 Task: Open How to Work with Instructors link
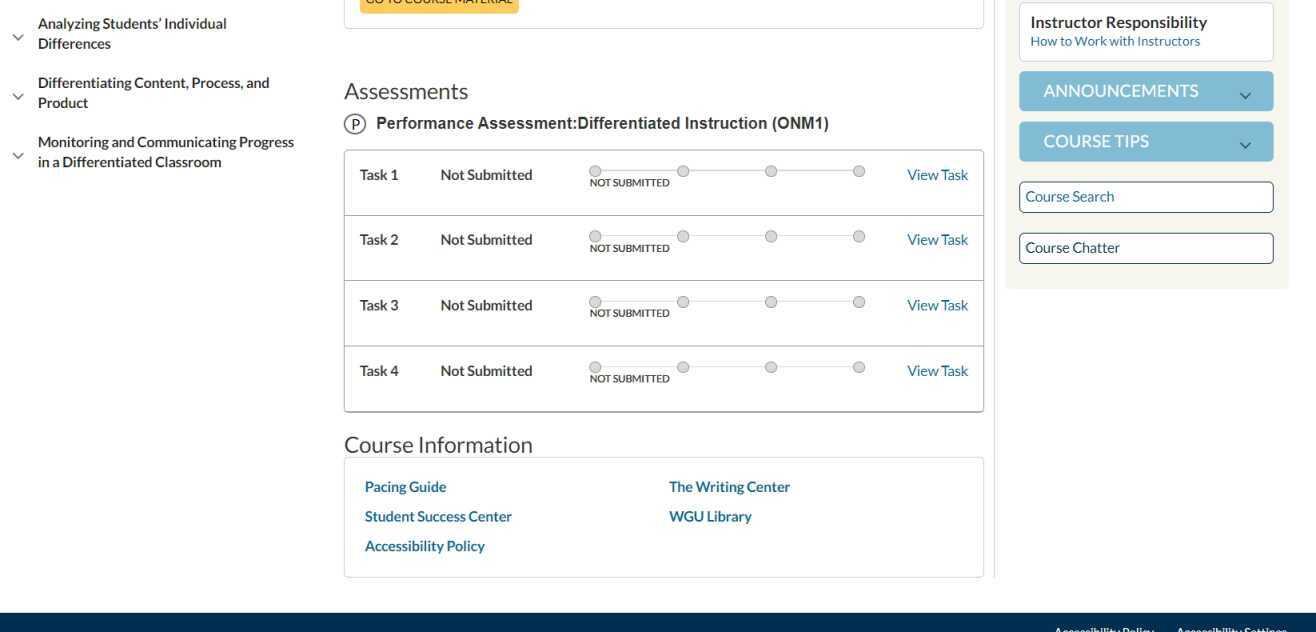(1115, 42)
